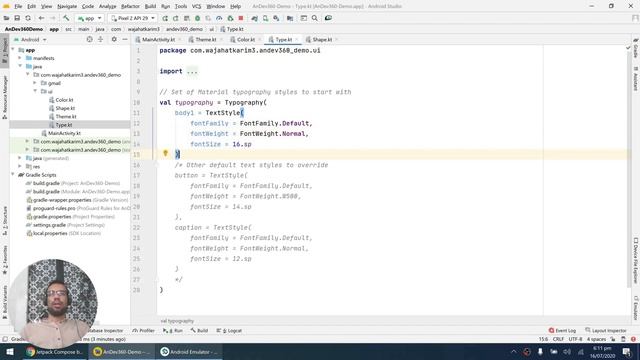Click the CRLF line separator status item
The width and height of the screenshot is (640, 360).
(x=558, y=339)
